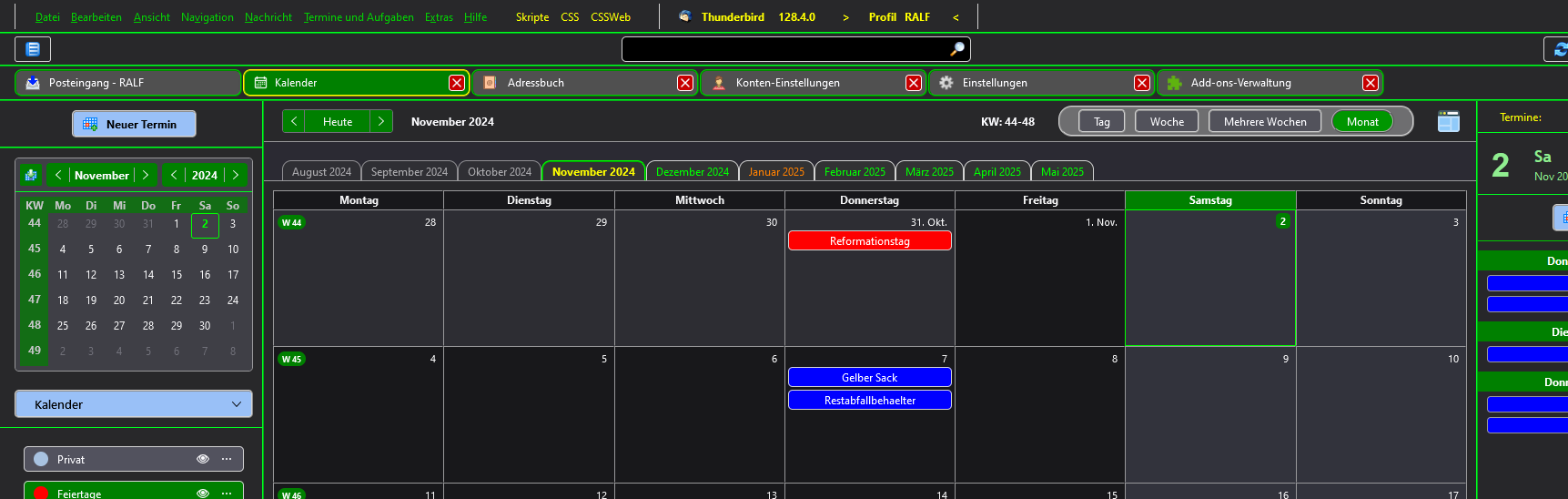
Task: Step mini calendar year back from 2024
Action: (x=174, y=175)
